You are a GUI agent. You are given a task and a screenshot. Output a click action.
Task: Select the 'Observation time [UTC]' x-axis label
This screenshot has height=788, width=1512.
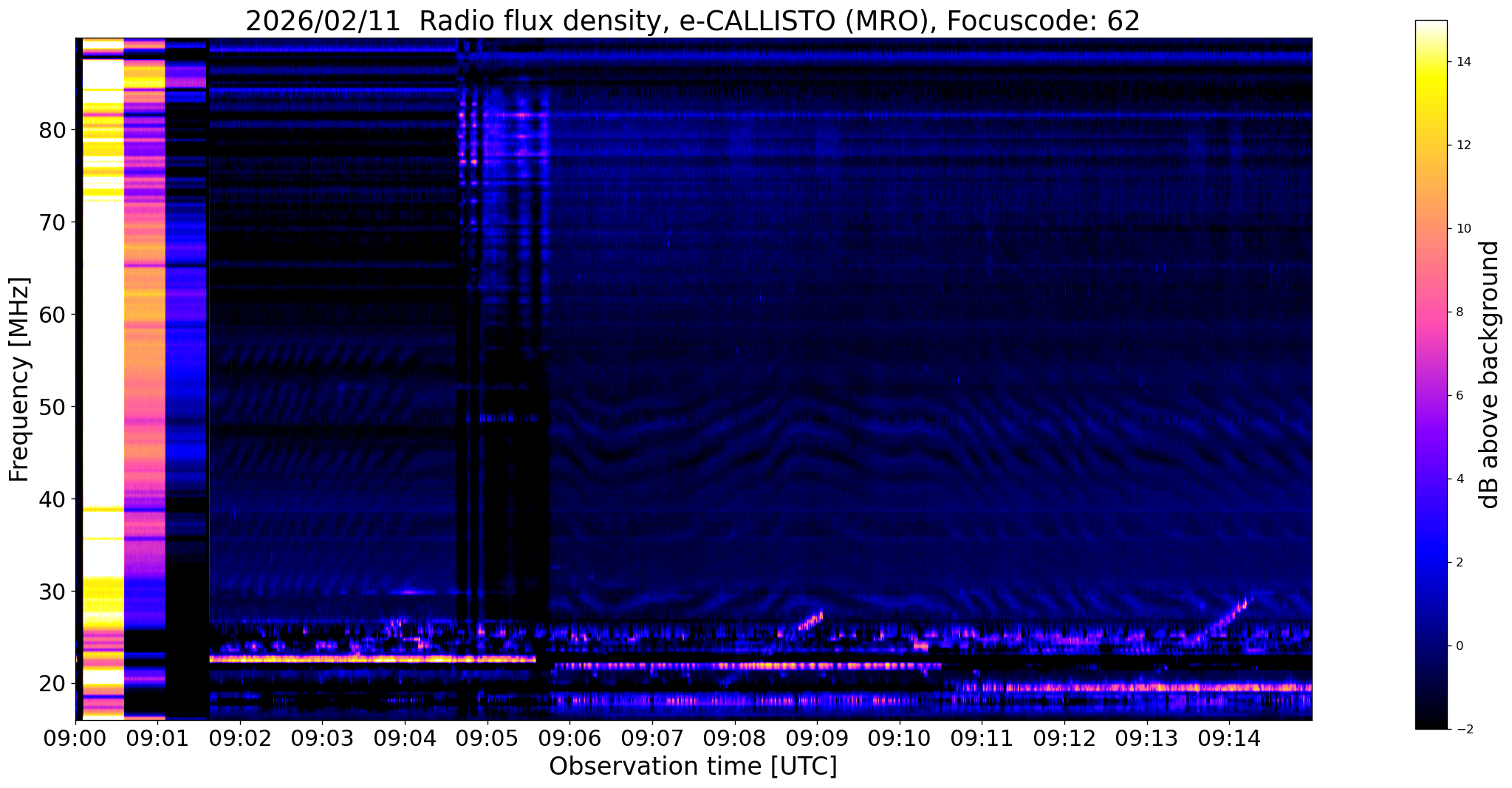point(693,766)
